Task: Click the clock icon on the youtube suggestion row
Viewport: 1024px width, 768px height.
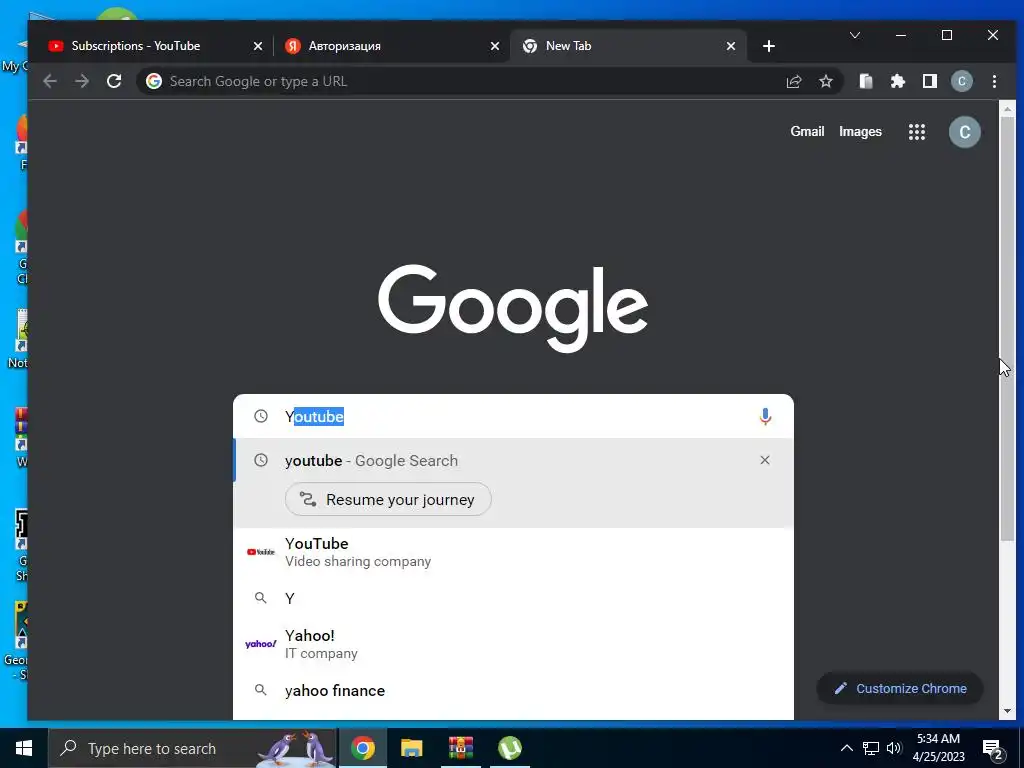Action: [261, 460]
